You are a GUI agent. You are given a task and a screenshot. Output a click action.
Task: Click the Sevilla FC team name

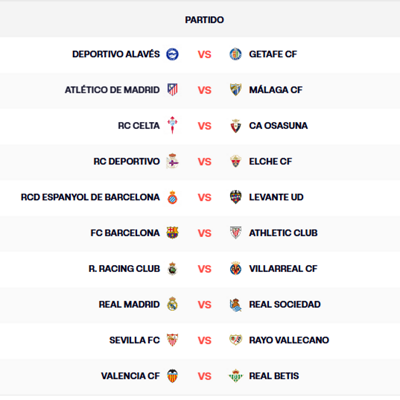coord(135,340)
